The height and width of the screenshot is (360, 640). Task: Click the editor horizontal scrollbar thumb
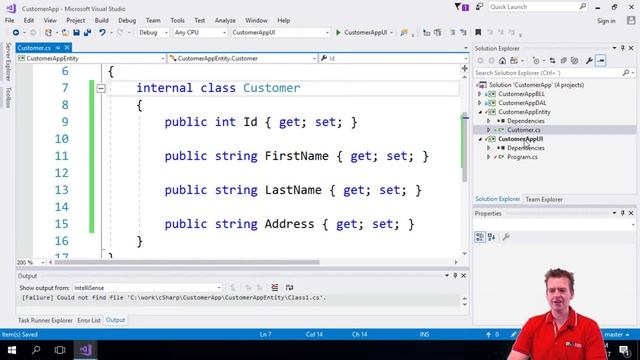[187, 262]
